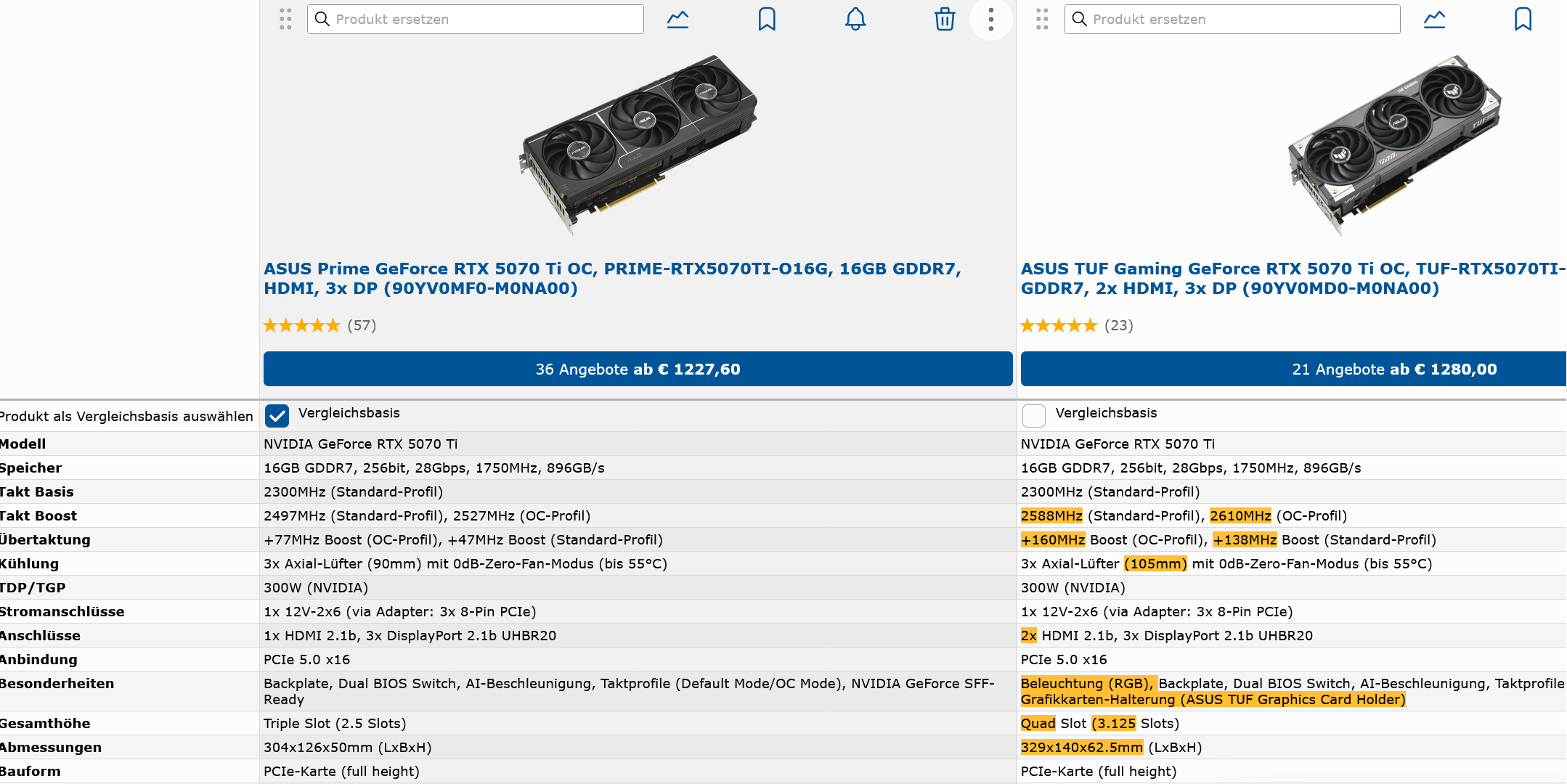Click highlighted '2588MHz' value
Image resolution: width=1567 pixels, height=784 pixels.
[1051, 515]
